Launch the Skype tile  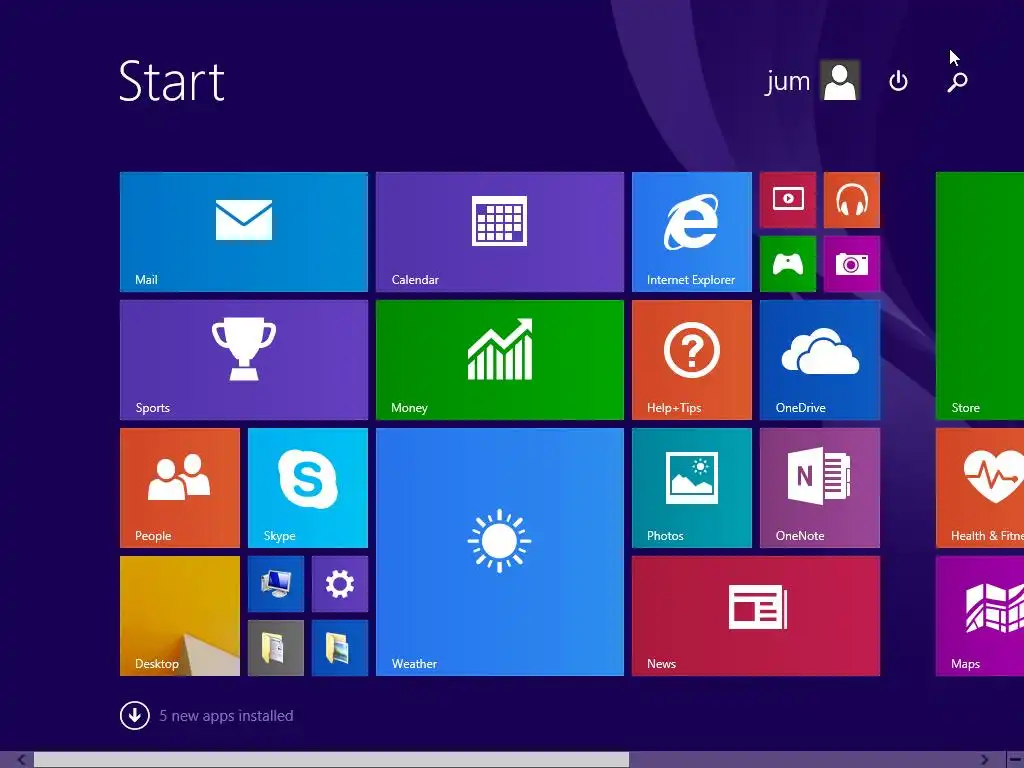tap(308, 488)
